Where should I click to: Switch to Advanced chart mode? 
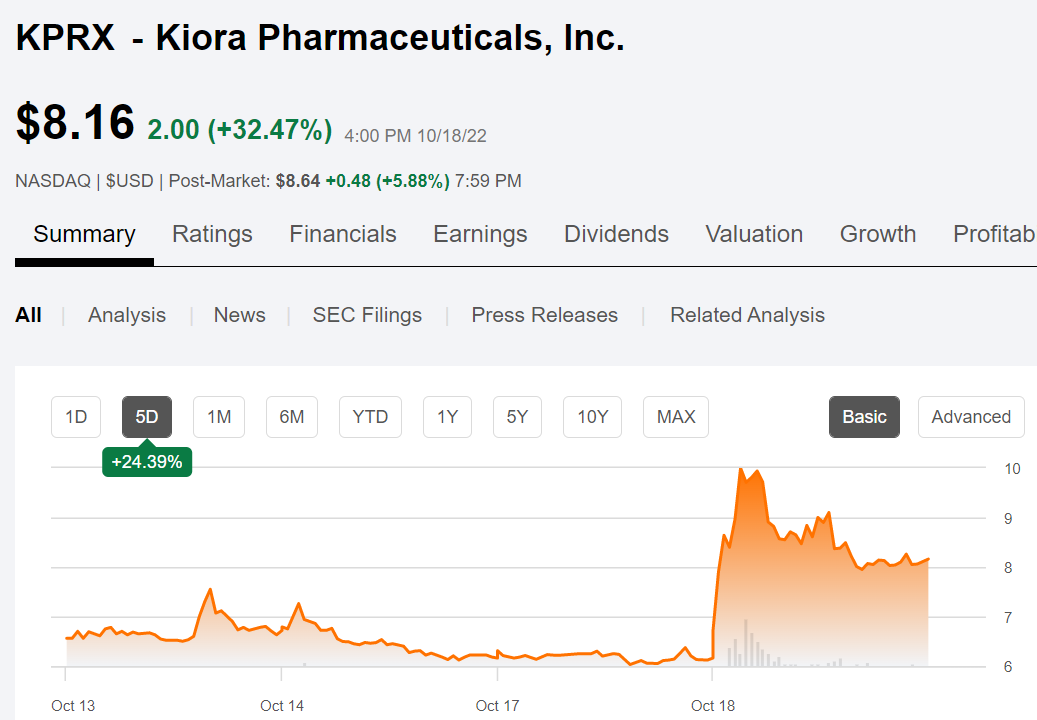[971, 417]
